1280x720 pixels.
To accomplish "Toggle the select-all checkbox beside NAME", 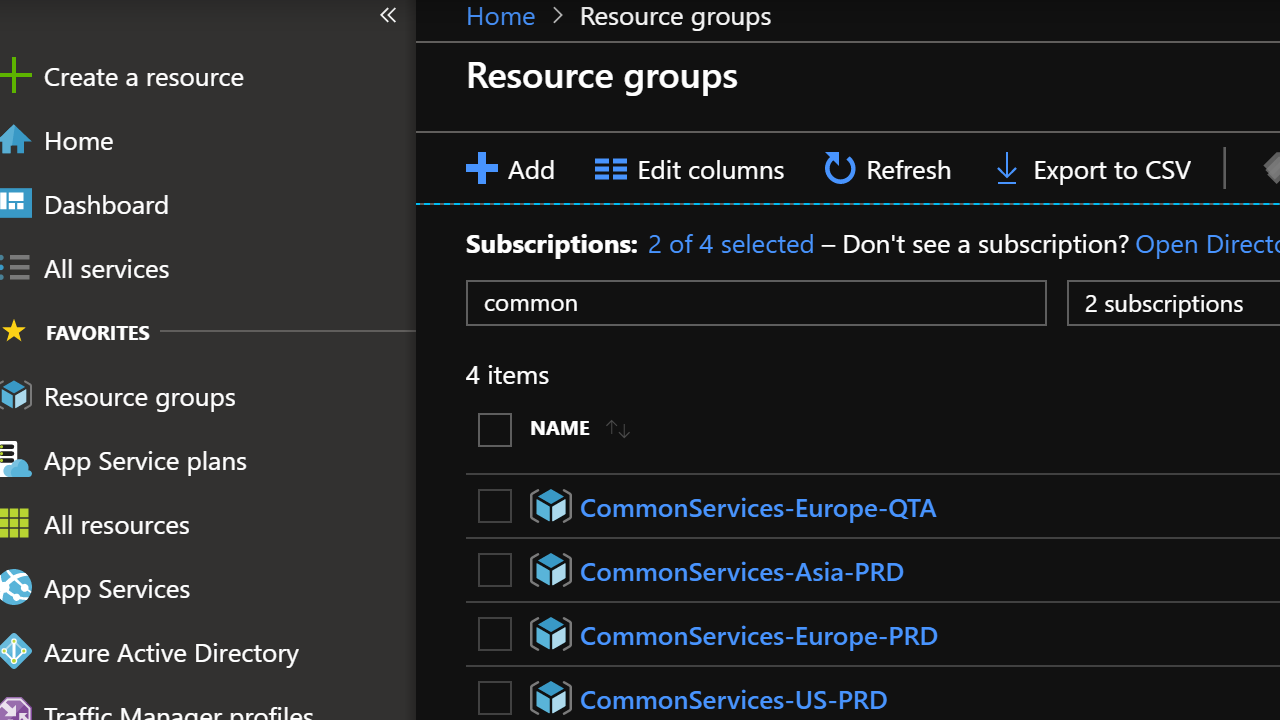I will pyautogui.click(x=495, y=430).
